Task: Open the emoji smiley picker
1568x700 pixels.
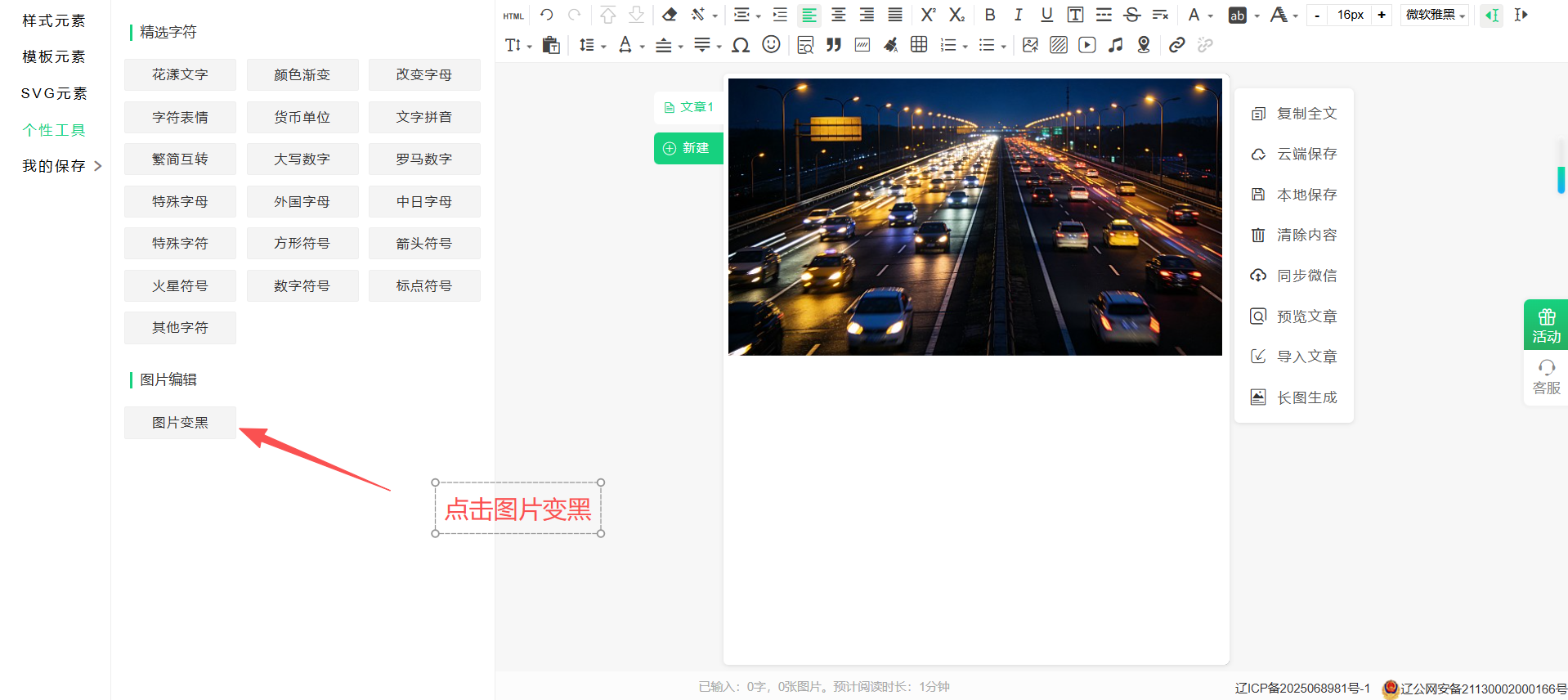Action: point(771,45)
